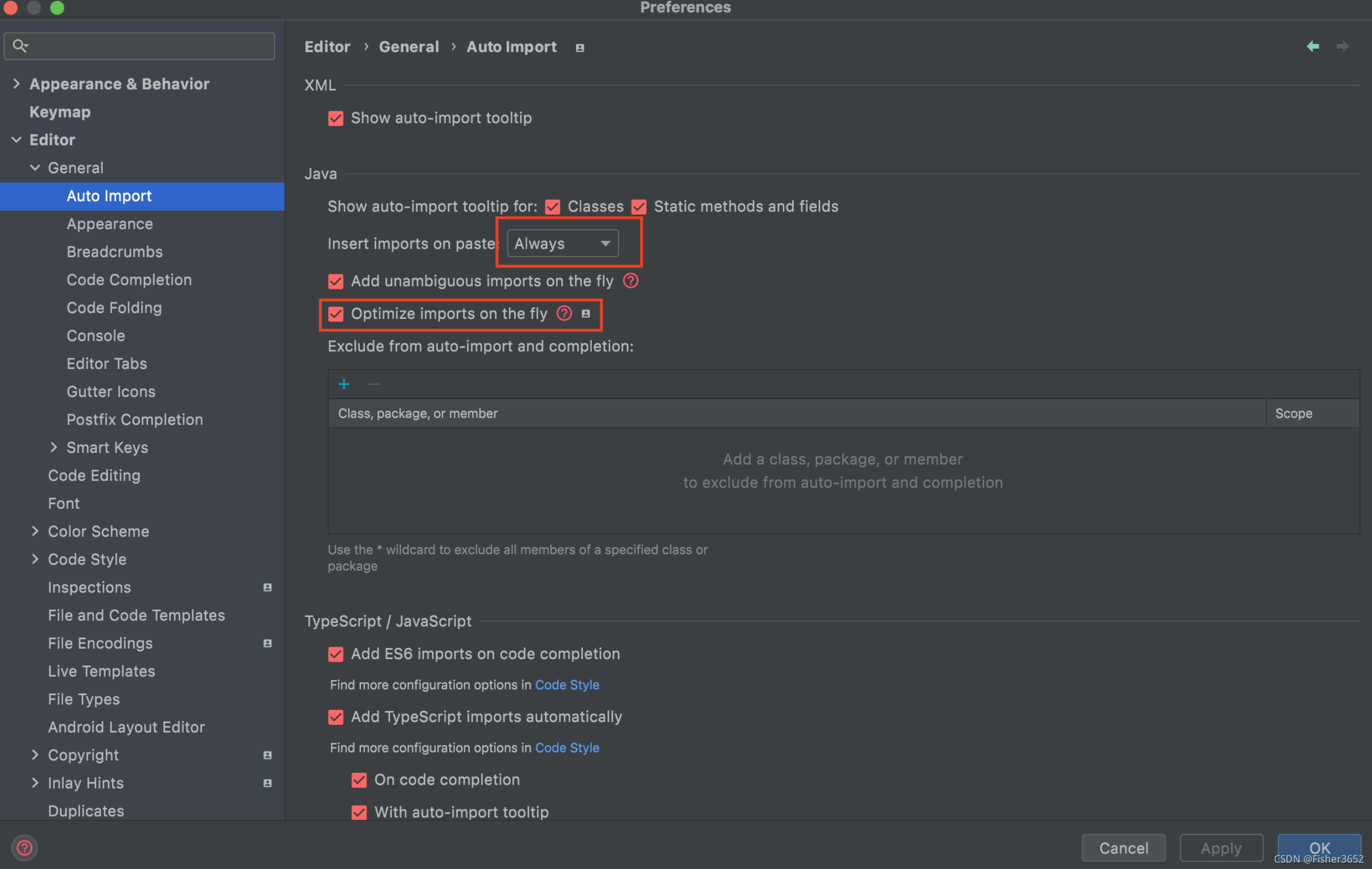The width and height of the screenshot is (1372, 869).
Task: Open Gutter Icons settings page
Action: (110, 391)
